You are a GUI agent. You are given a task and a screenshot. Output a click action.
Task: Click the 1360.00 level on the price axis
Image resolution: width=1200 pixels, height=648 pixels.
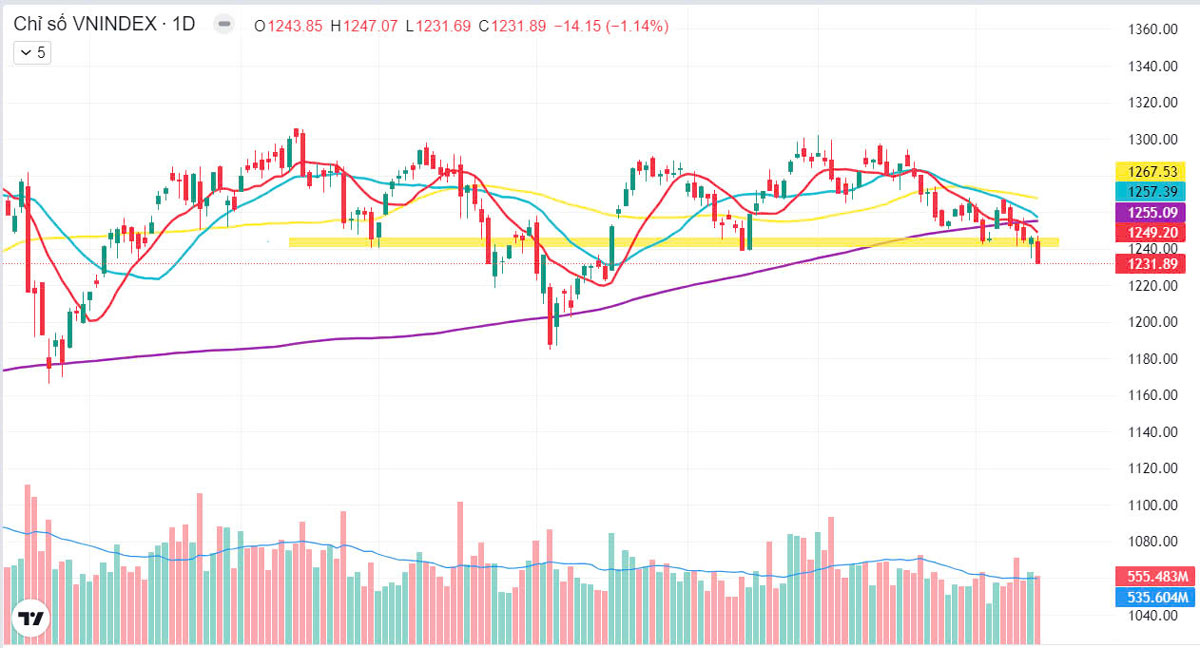tap(1145, 30)
